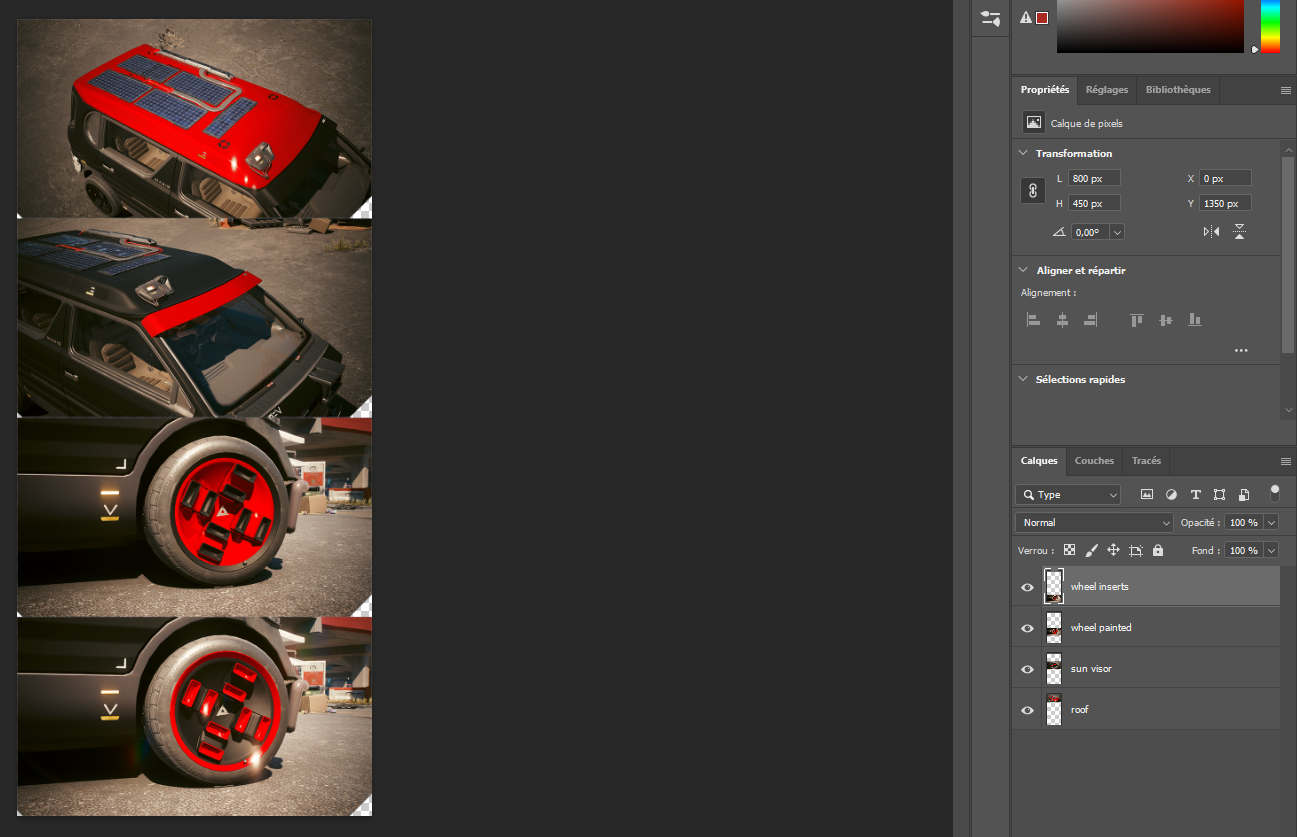Click the lock transparent pixels icon
1297x837 pixels.
(1069, 551)
